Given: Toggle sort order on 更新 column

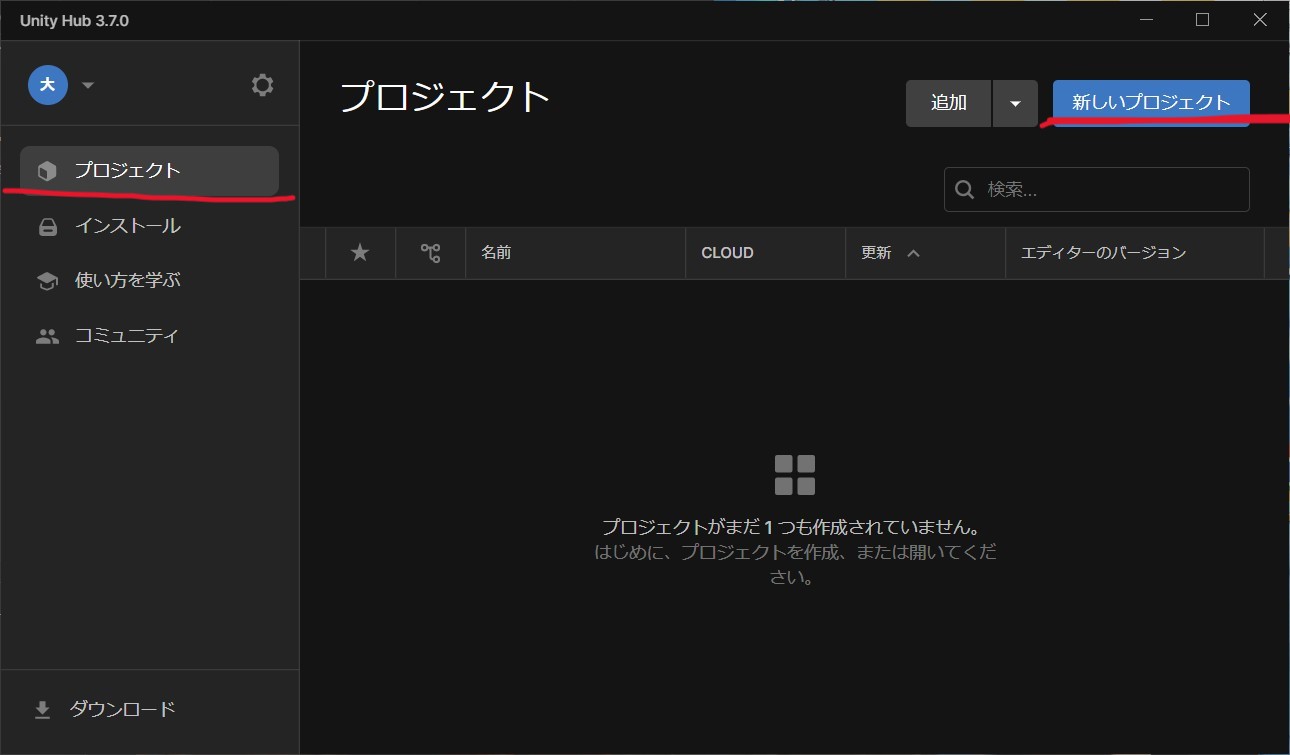Looking at the screenshot, I should click(913, 253).
